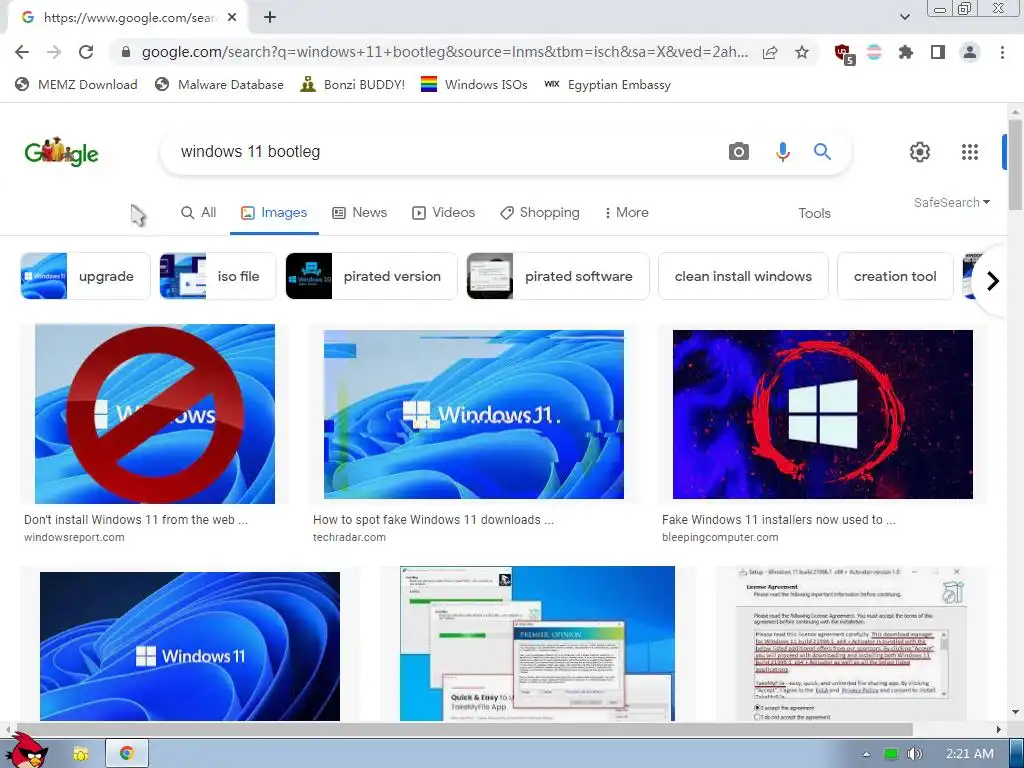
Task: Open the SafeSearch dropdown
Action: point(952,202)
